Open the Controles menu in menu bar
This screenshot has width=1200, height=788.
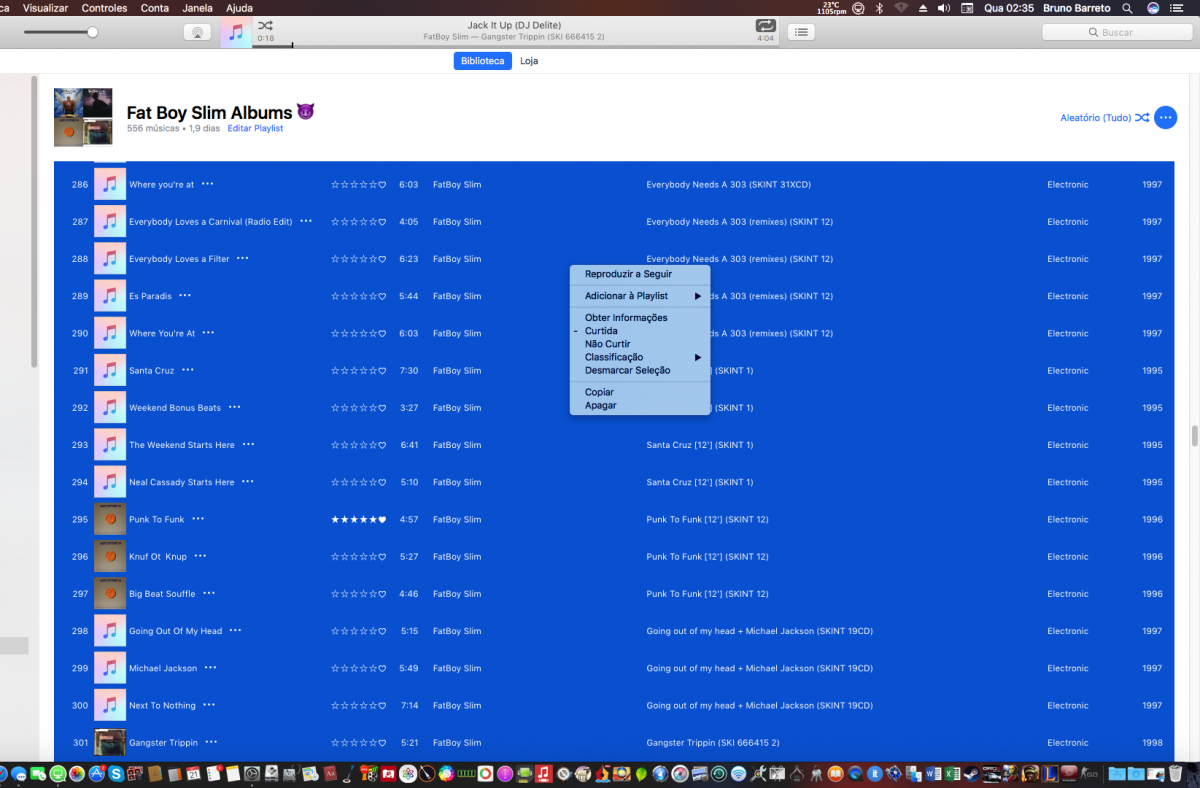click(105, 8)
